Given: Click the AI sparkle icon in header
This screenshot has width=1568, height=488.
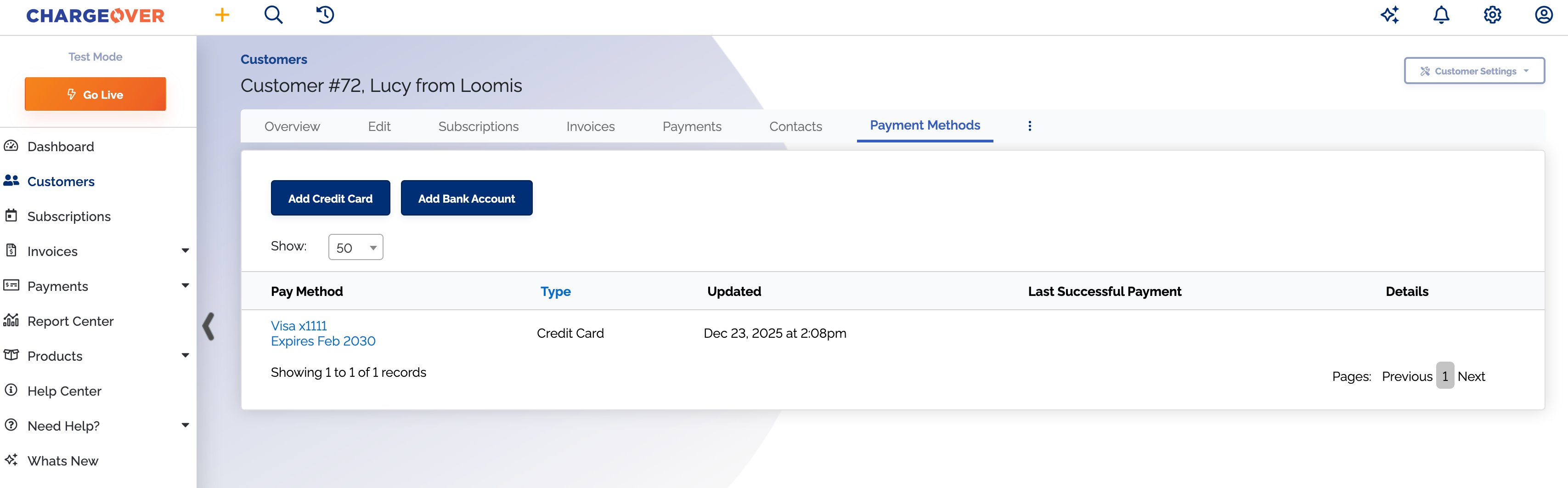Looking at the screenshot, I should click(x=1390, y=15).
